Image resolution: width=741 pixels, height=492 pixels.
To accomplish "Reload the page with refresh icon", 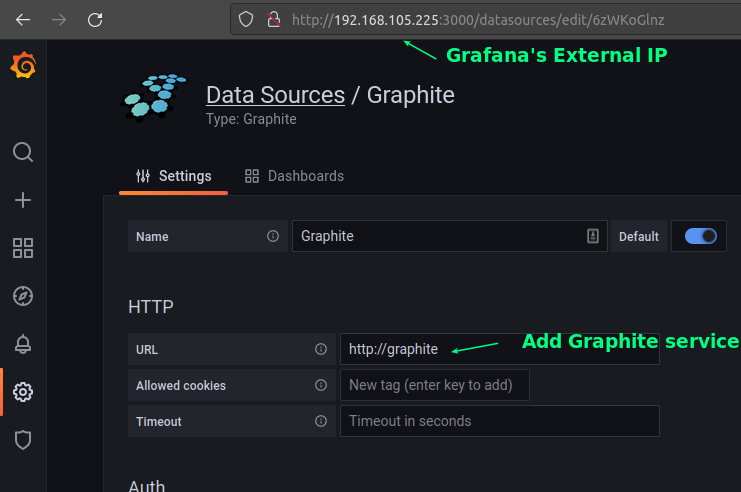I will [x=95, y=20].
